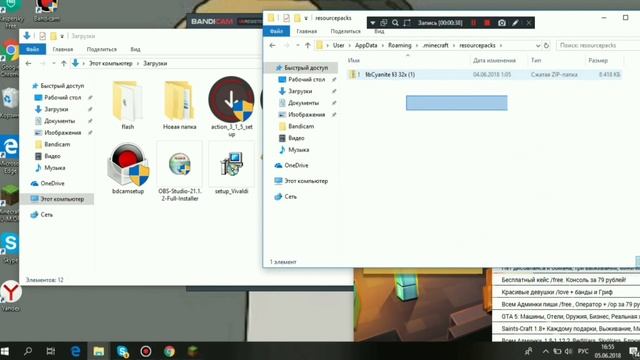Image resolution: width=640 pixels, height=360 pixels.
Task: Open the address bar history dropdown chevron
Action: pyautogui.click(x=538, y=45)
